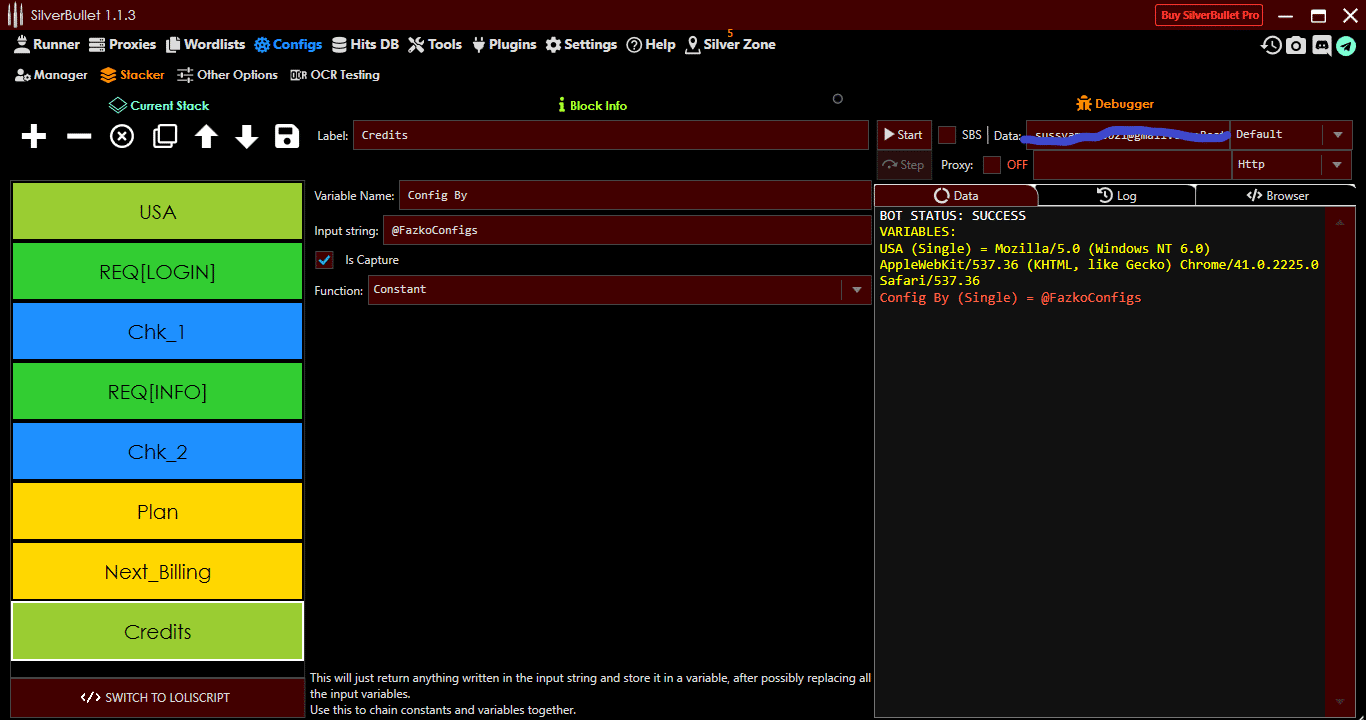
Task: Duplicate the selected block
Action: tap(163, 136)
